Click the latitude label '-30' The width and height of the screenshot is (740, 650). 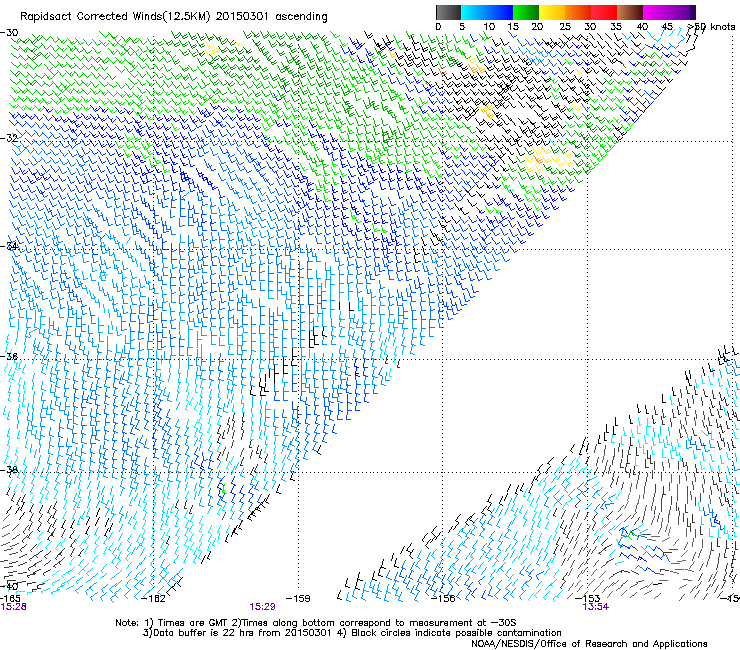coord(9,33)
